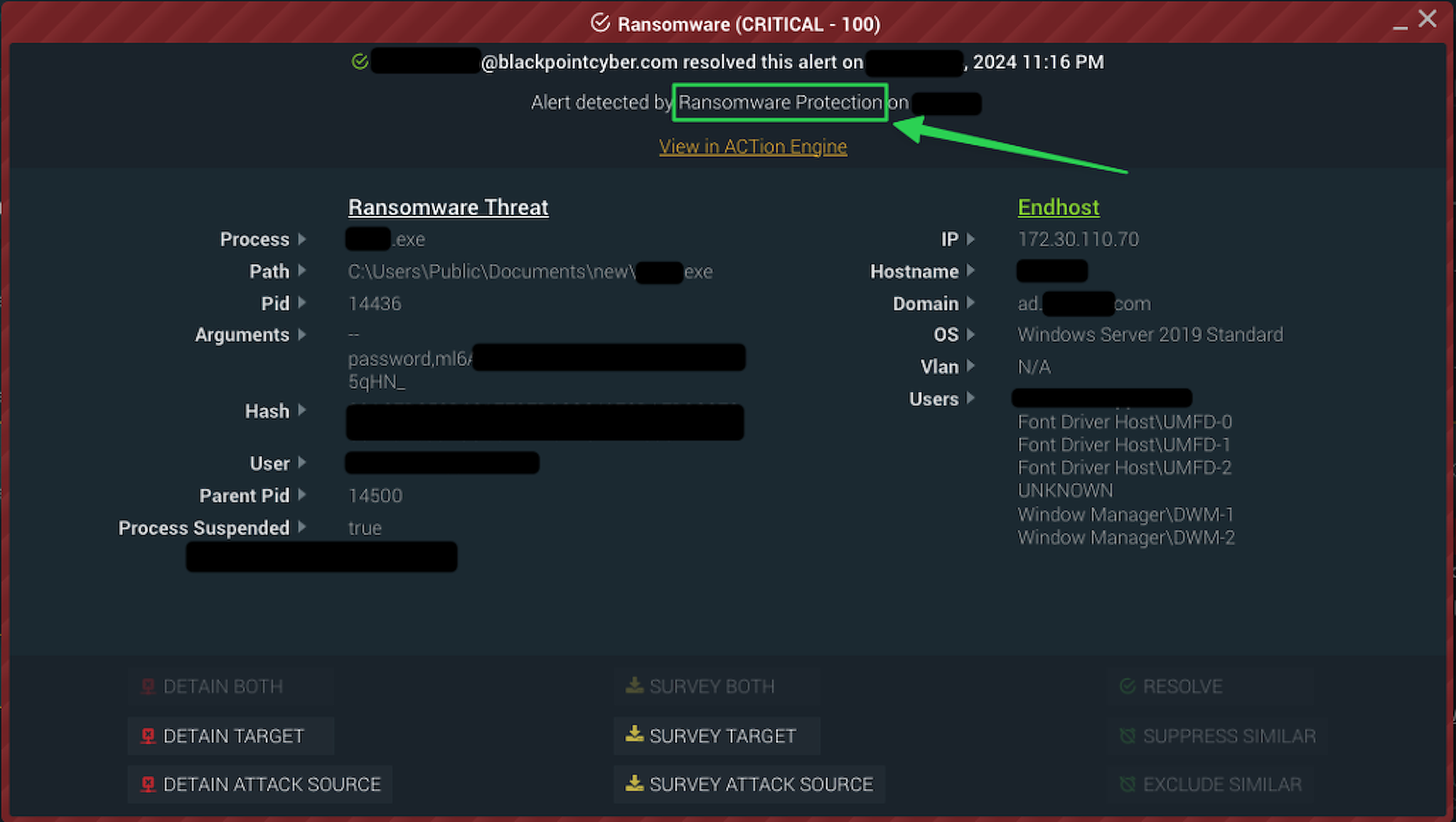Click the grayed Resolve button

(1171, 686)
